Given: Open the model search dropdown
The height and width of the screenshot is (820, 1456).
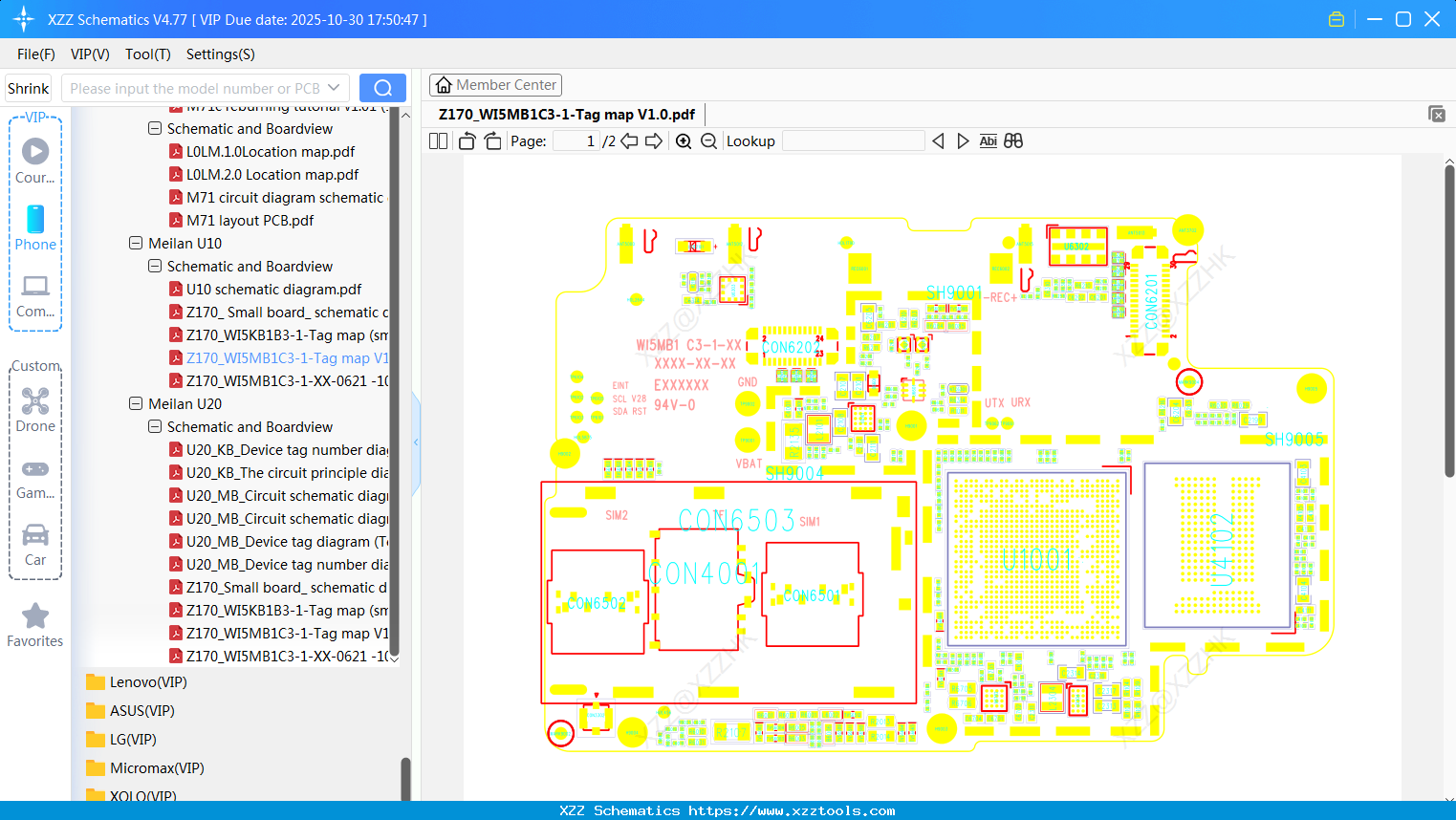Looking at the screenshot, I should tap(334, 87).
